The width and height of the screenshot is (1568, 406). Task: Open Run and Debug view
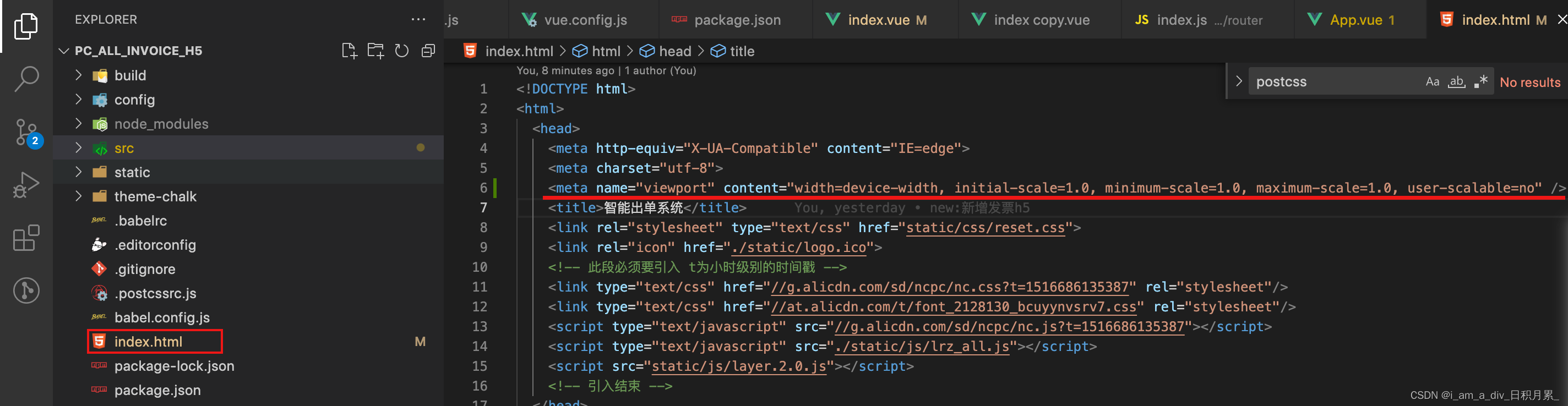pyautogui.click(x=26, y=185)
